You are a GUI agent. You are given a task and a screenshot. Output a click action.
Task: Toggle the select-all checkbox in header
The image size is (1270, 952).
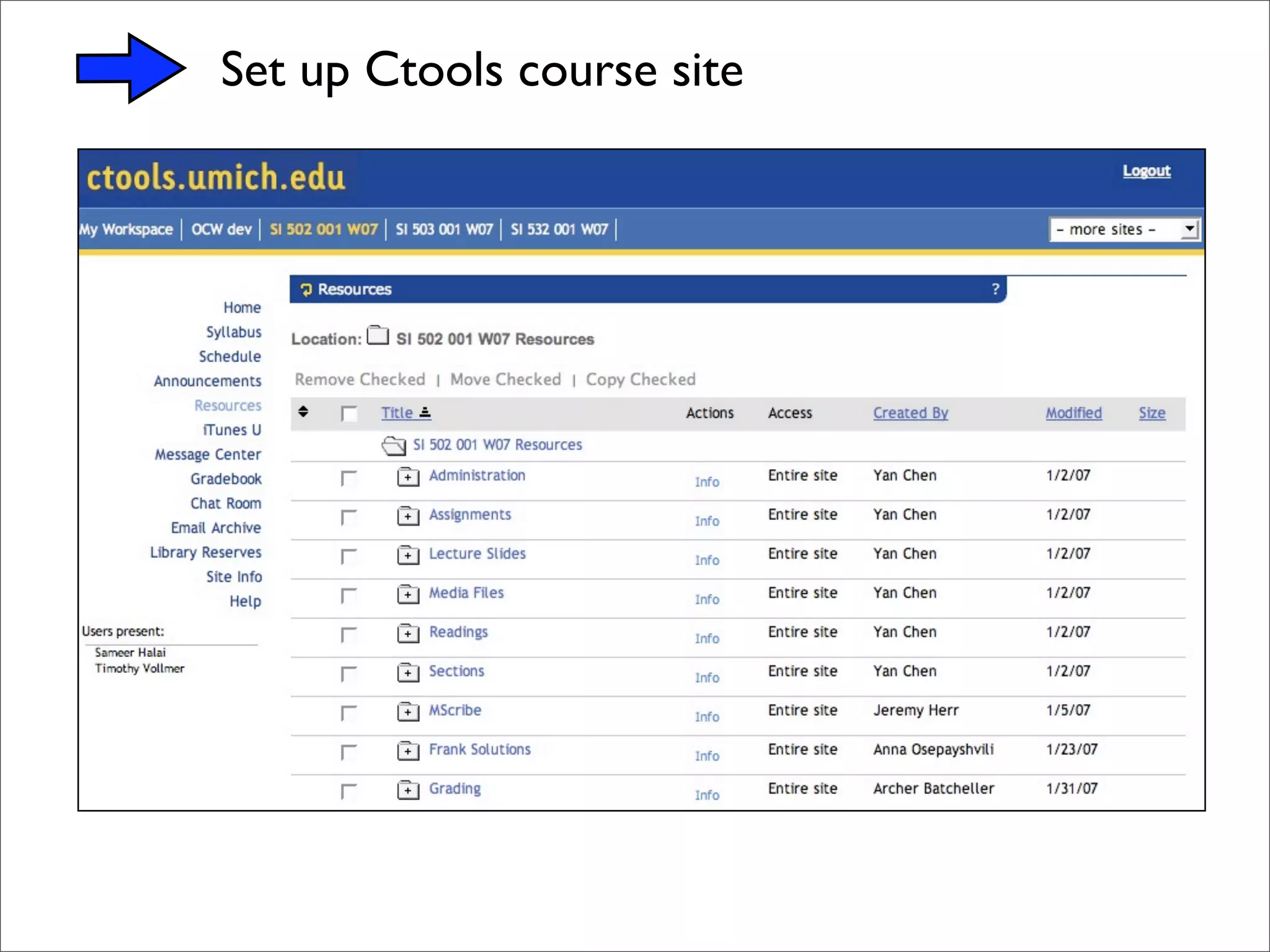point(349,414)
